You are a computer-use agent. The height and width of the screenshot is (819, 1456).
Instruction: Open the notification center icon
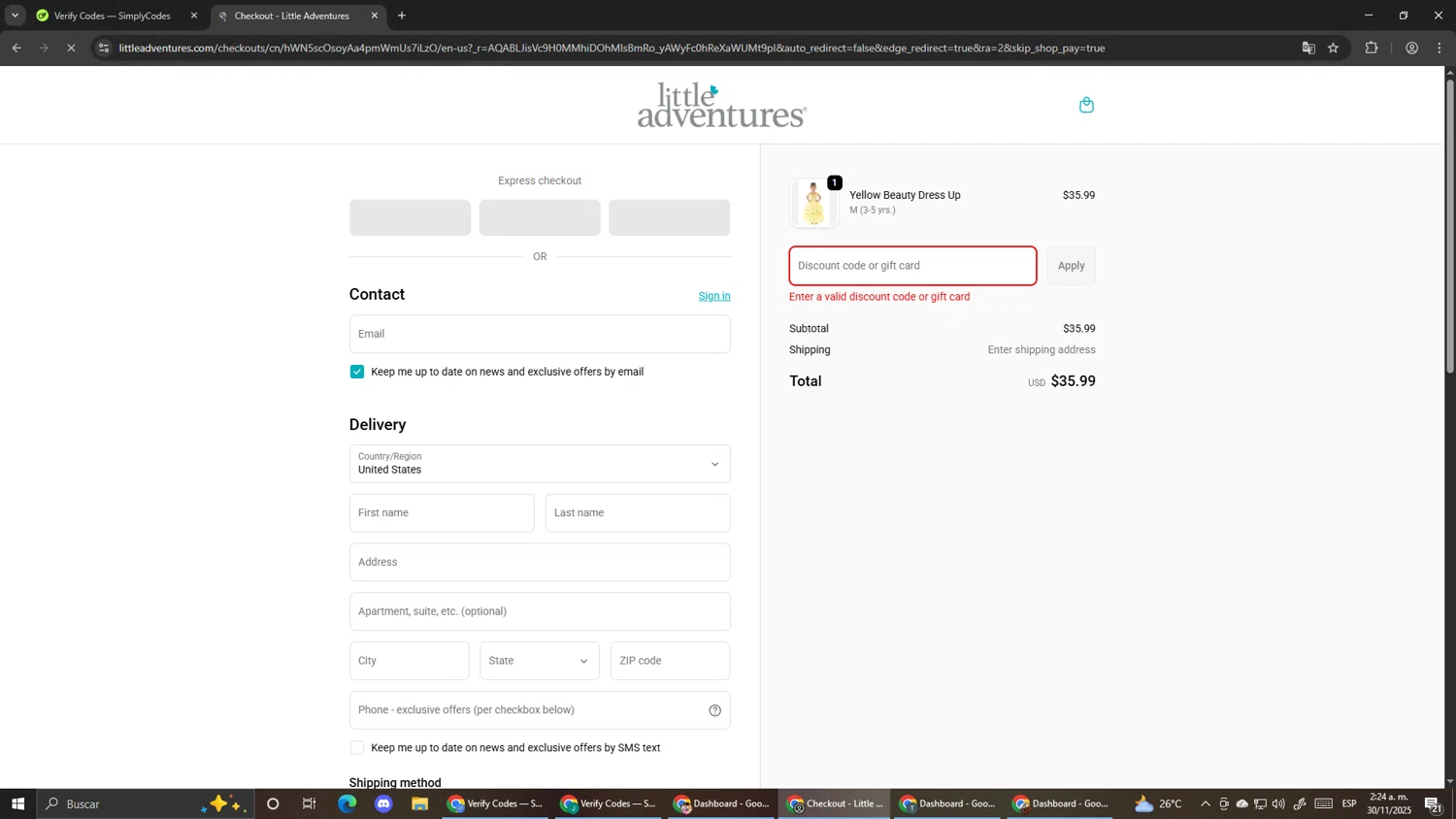pos(1433,803)
